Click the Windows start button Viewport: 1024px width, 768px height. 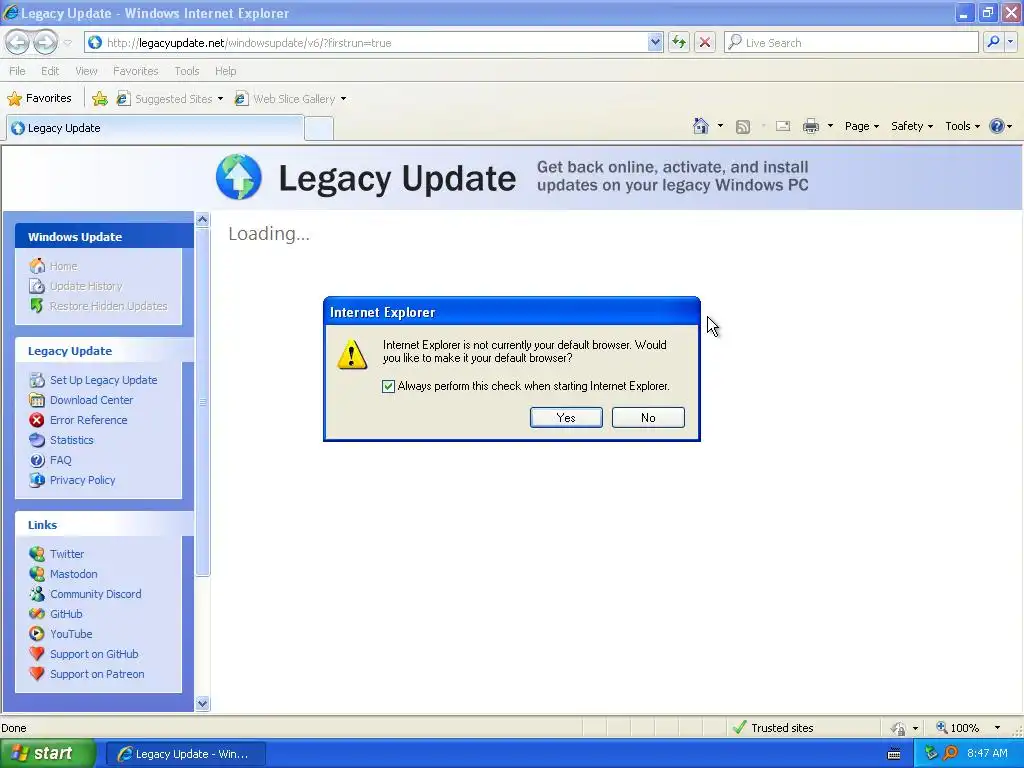pos(47,753)
